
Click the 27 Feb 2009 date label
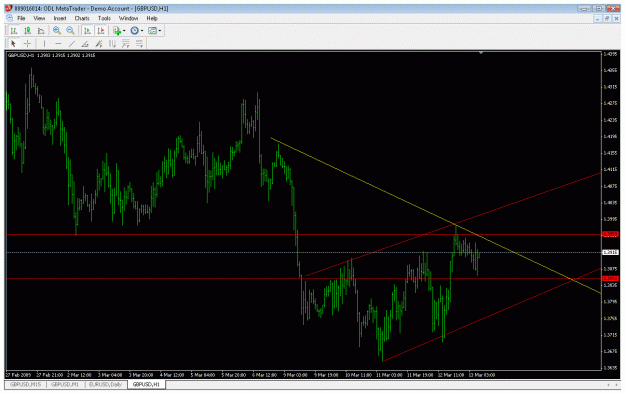click(x=18, y=375)
